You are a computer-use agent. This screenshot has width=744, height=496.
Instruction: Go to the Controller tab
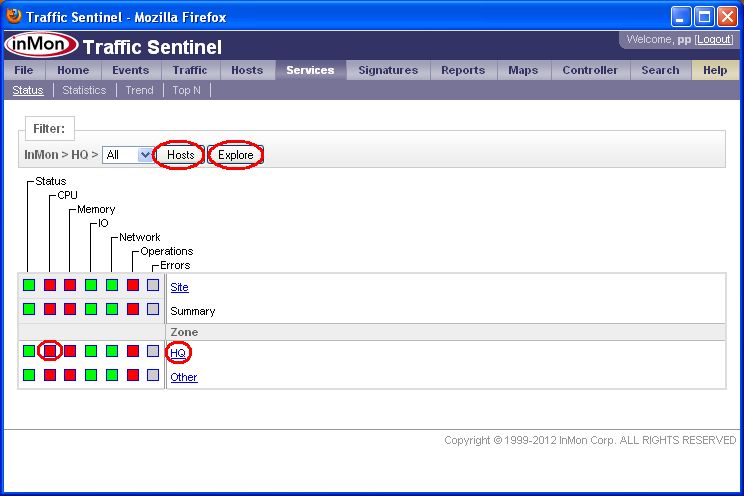(x=590, y=70)
